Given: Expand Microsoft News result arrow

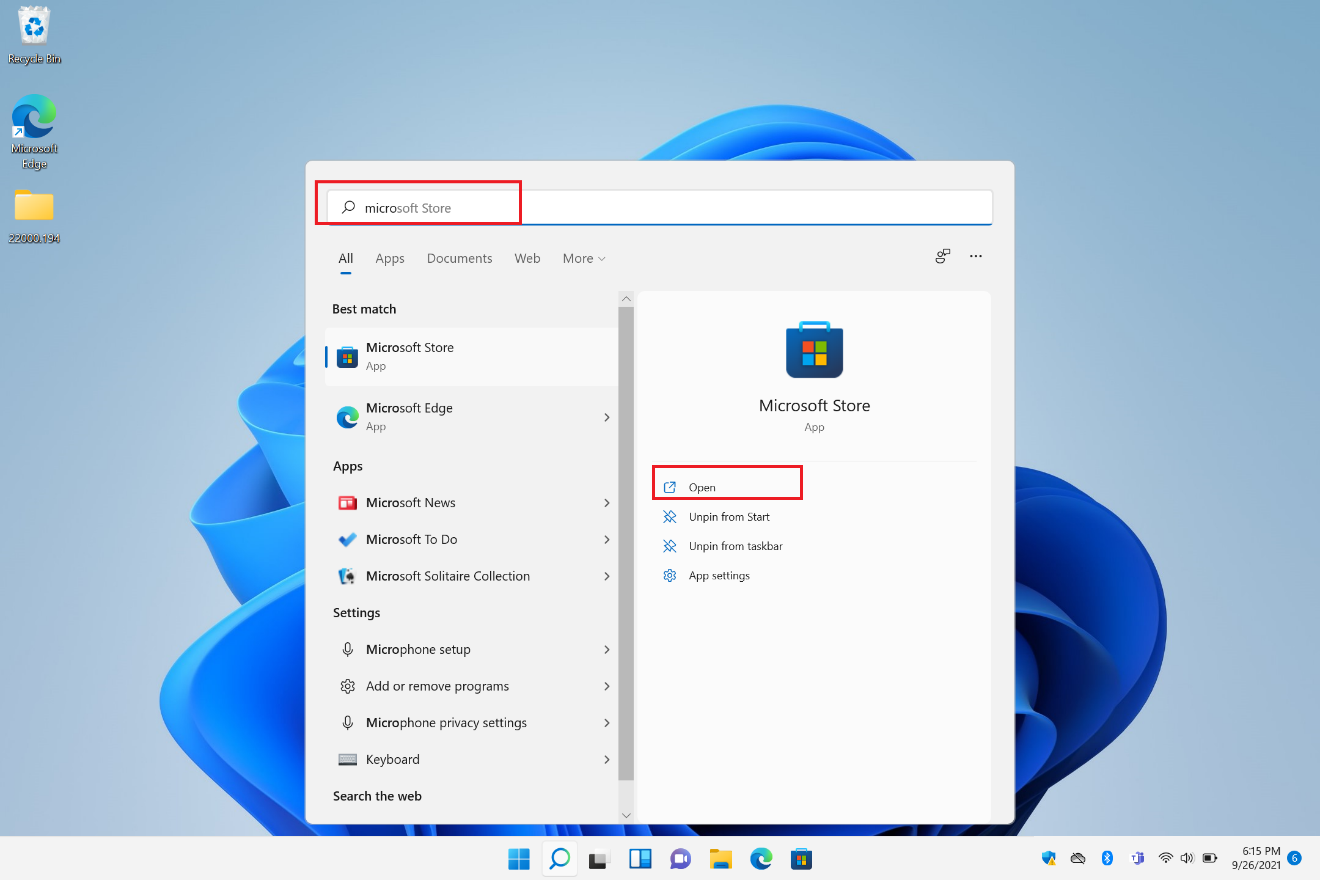Looking at the screenshot, I should point(606,503).
